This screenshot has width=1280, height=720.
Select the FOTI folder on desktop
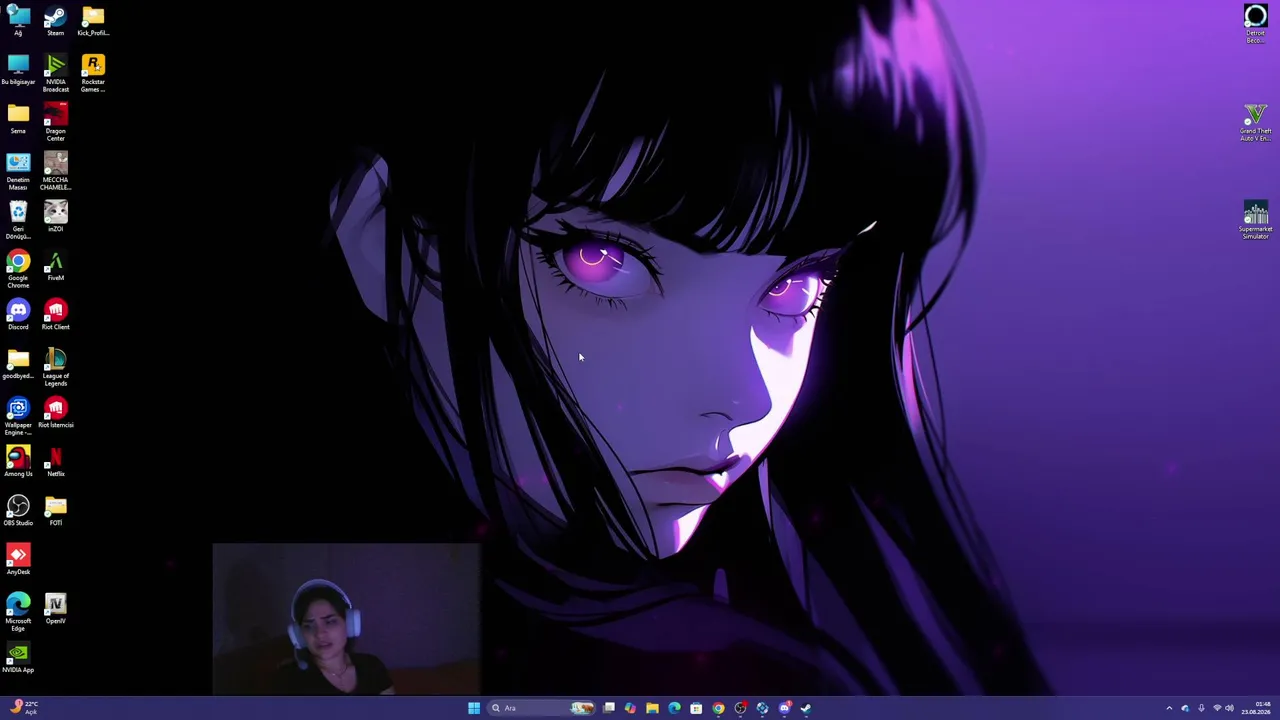pos(55,511)
